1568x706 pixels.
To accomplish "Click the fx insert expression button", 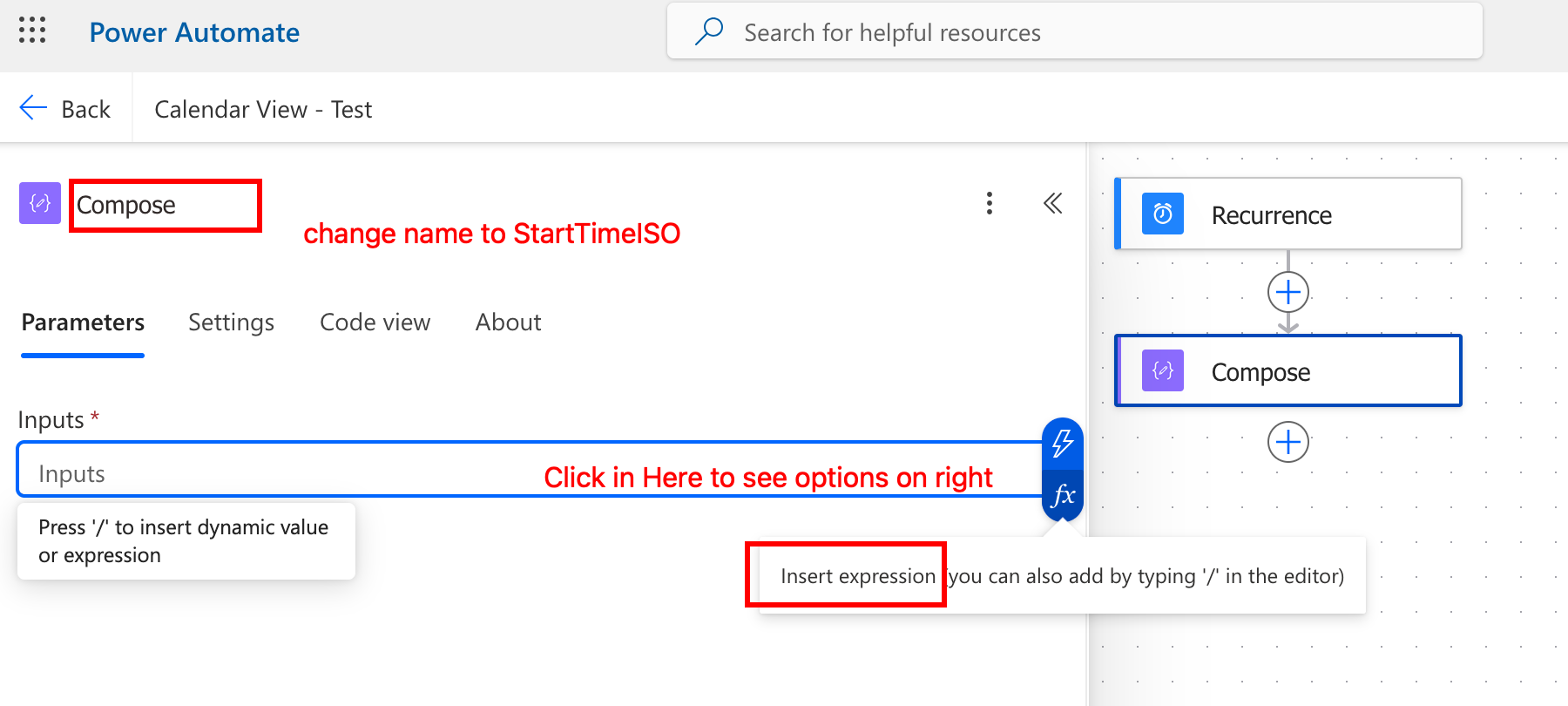I will point(1063,495).
